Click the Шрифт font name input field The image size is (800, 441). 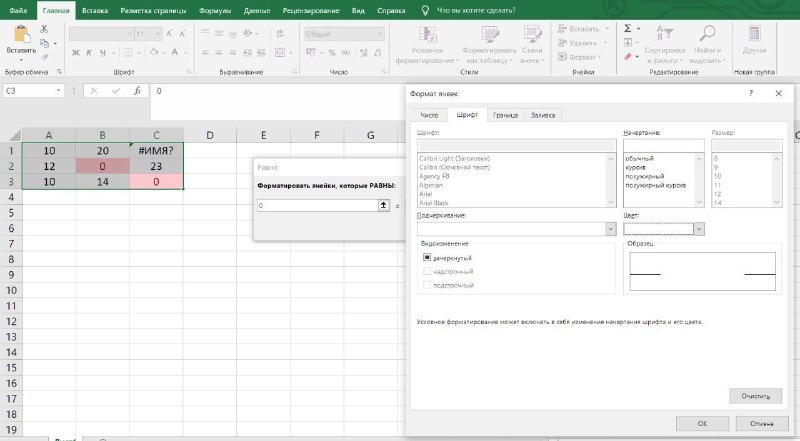[x=516, y=145]
